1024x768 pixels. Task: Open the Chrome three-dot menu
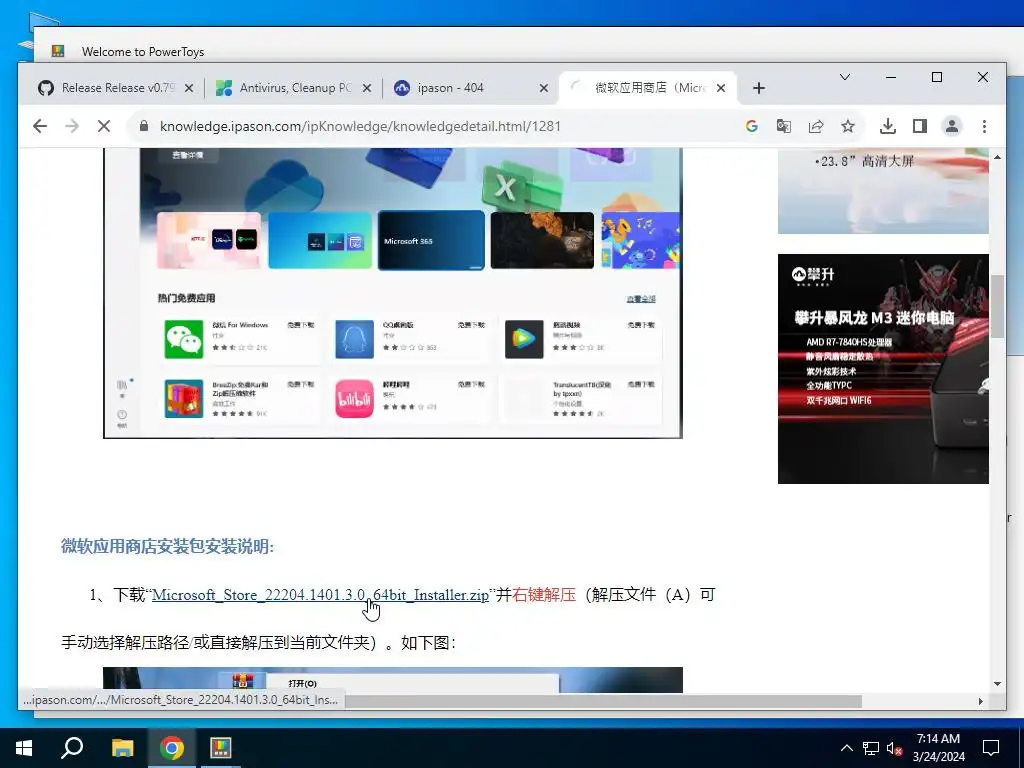click(984, 126)
